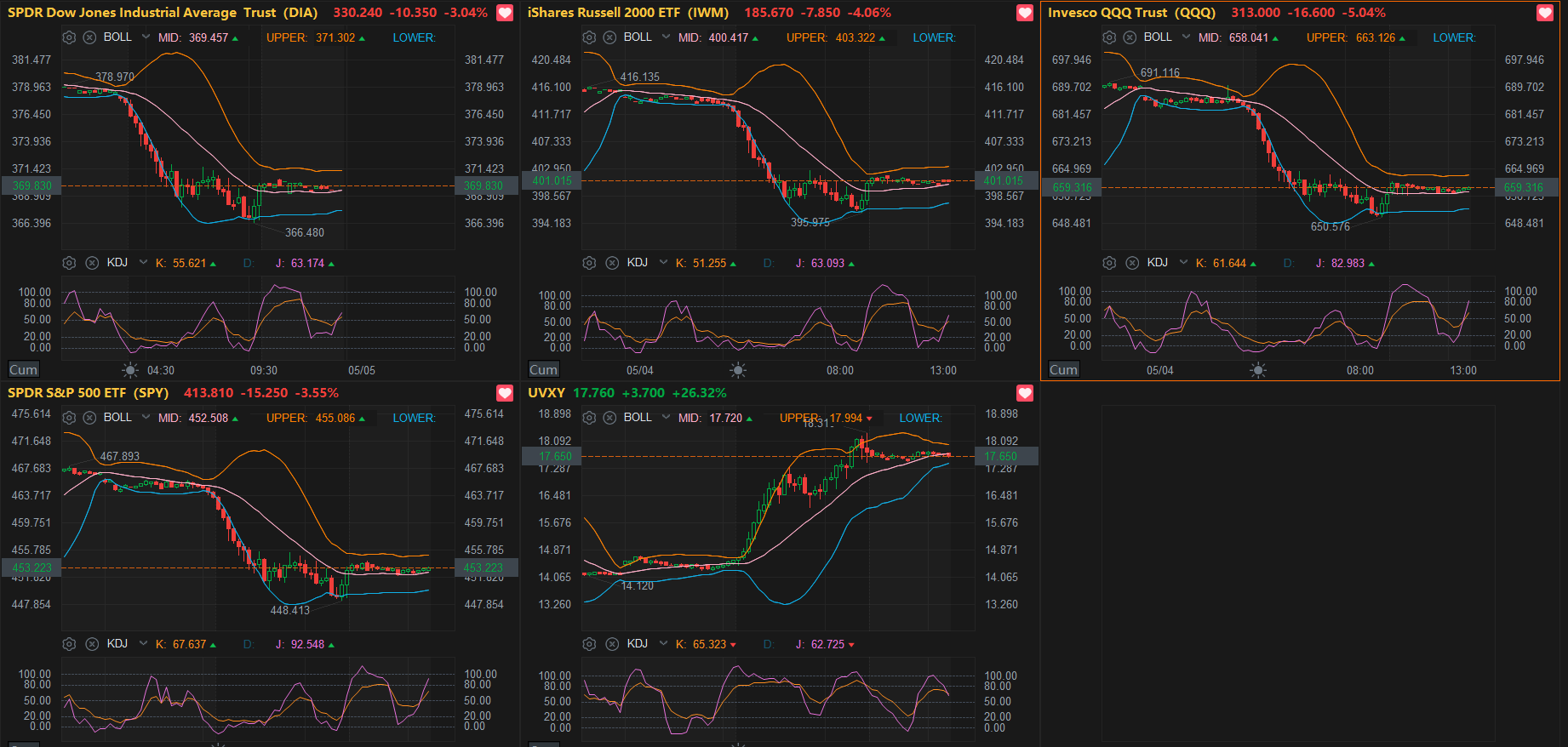Remove KDJ indicator from DIA chart
Viewport: 1568px width, 747px height.
(x=92, y=263)
